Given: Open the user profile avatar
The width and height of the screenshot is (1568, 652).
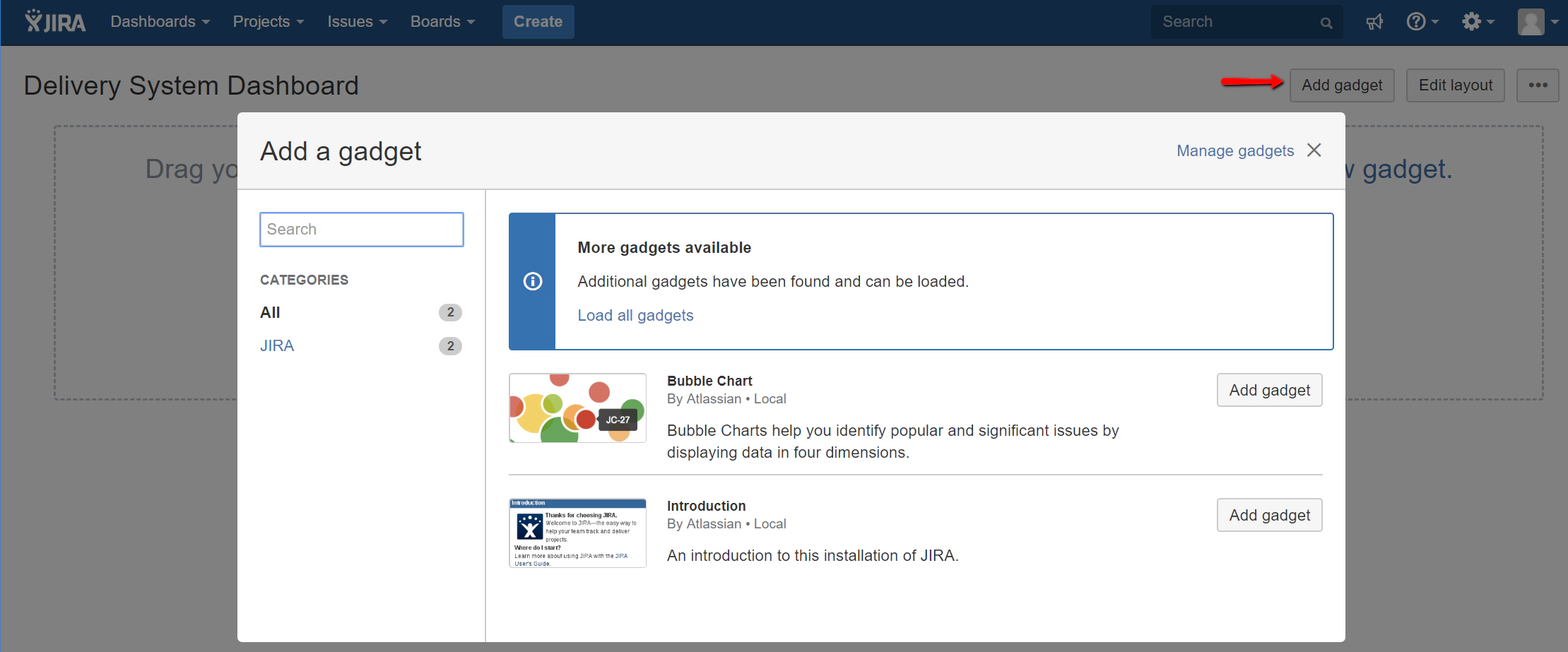Looking at the screenshot, I should [x=1532, y=21].
